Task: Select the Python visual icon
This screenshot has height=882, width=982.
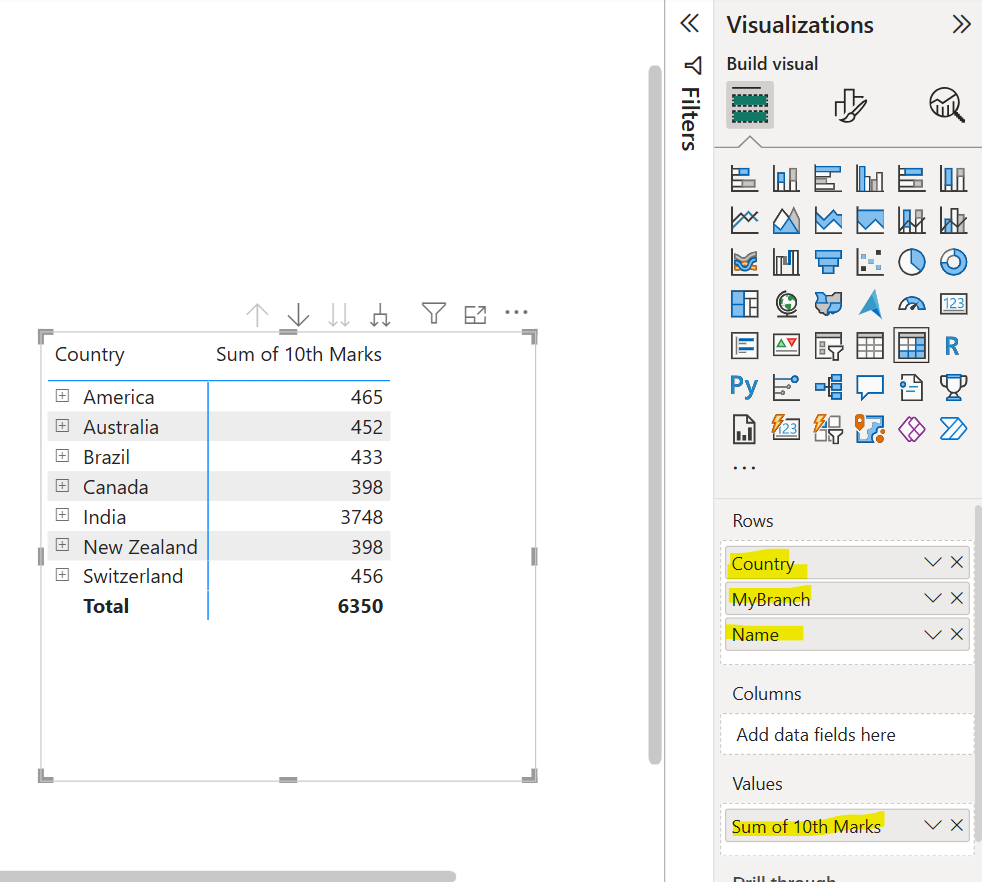Action: pyautogui.click(x=744, y=386)
